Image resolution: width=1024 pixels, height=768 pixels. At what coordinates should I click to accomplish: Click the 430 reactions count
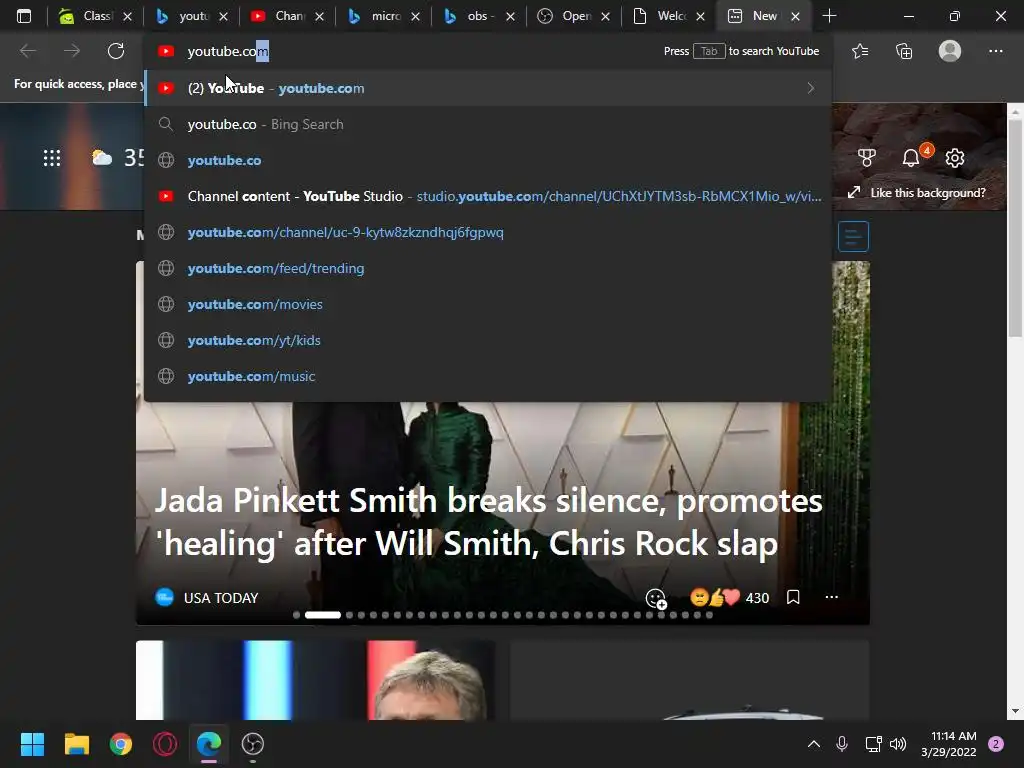click(x=757, y=598)
